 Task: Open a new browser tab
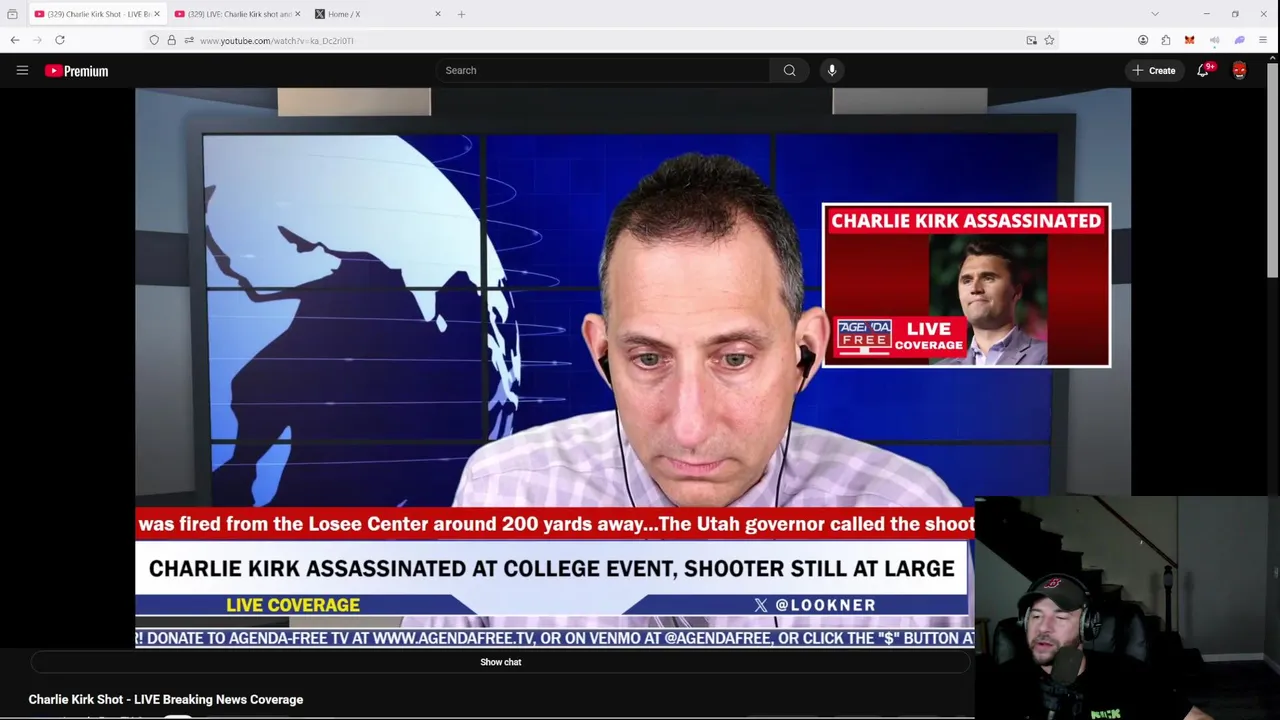click(x=461, y=14)
